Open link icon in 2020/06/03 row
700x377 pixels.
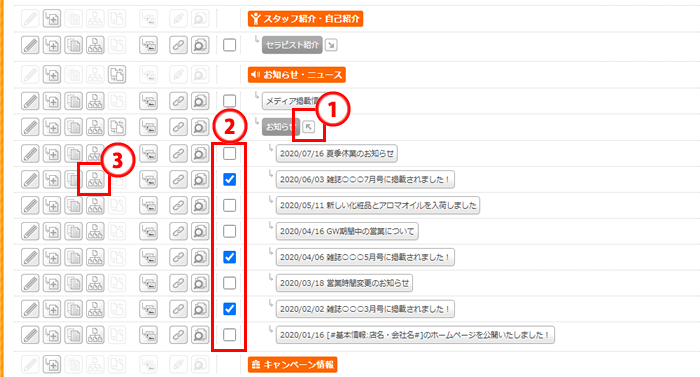[x=178, y=180]
